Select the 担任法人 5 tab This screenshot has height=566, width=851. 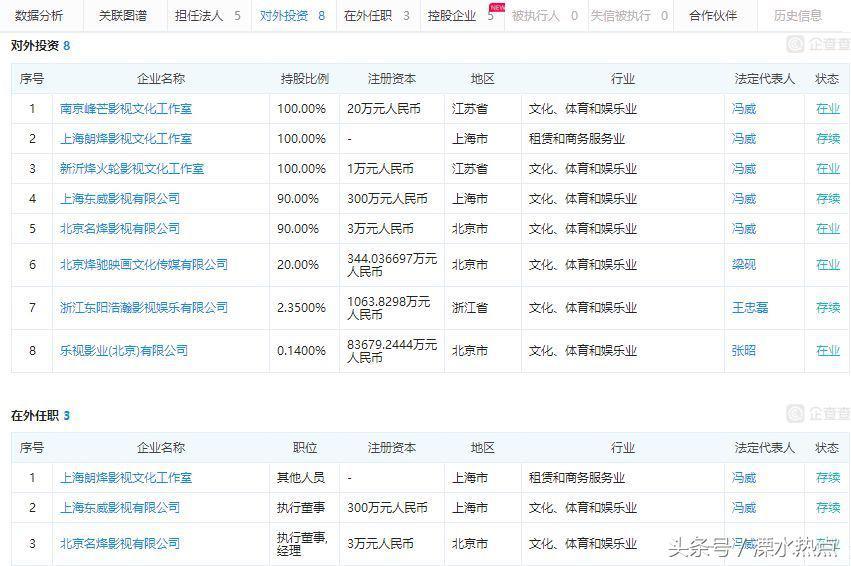[x=207, y=16]
